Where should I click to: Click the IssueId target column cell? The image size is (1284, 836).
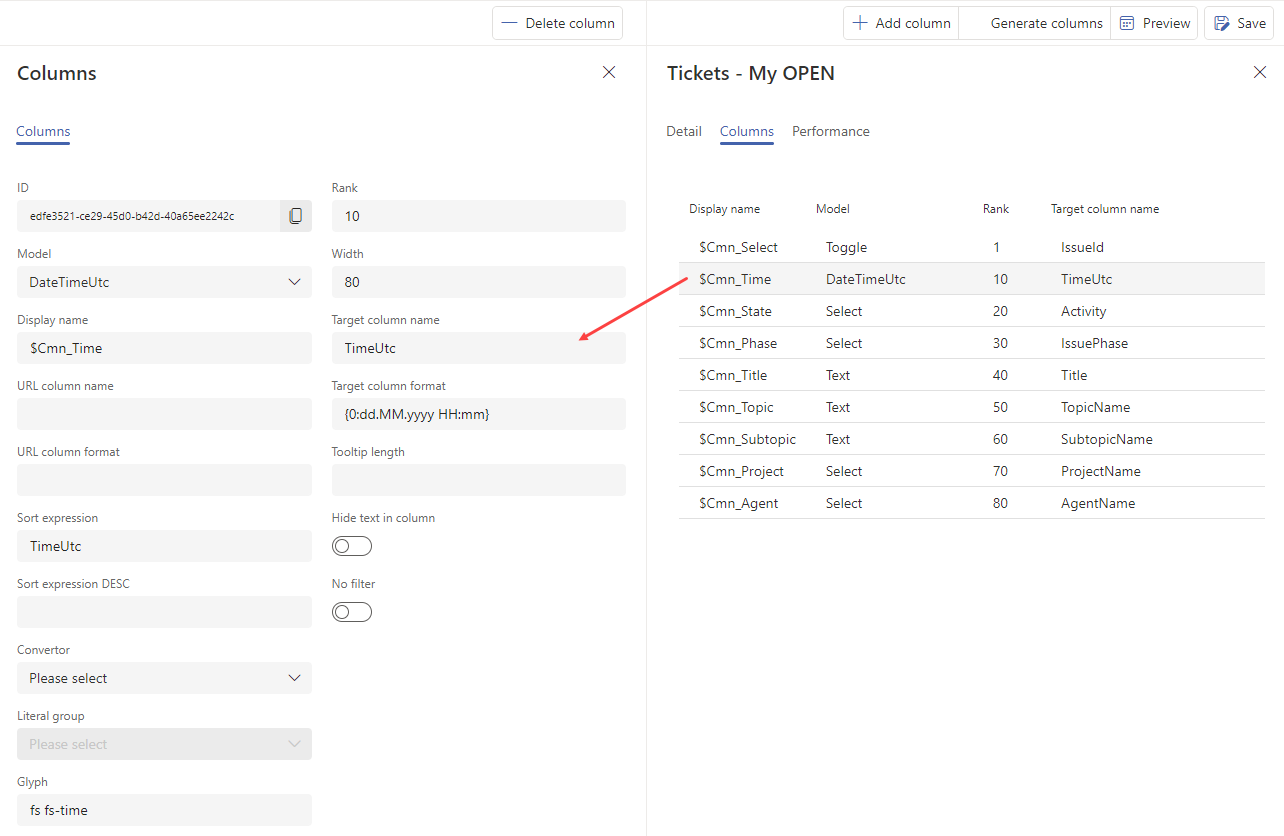pyautogui.click(x=1082, y=247)
